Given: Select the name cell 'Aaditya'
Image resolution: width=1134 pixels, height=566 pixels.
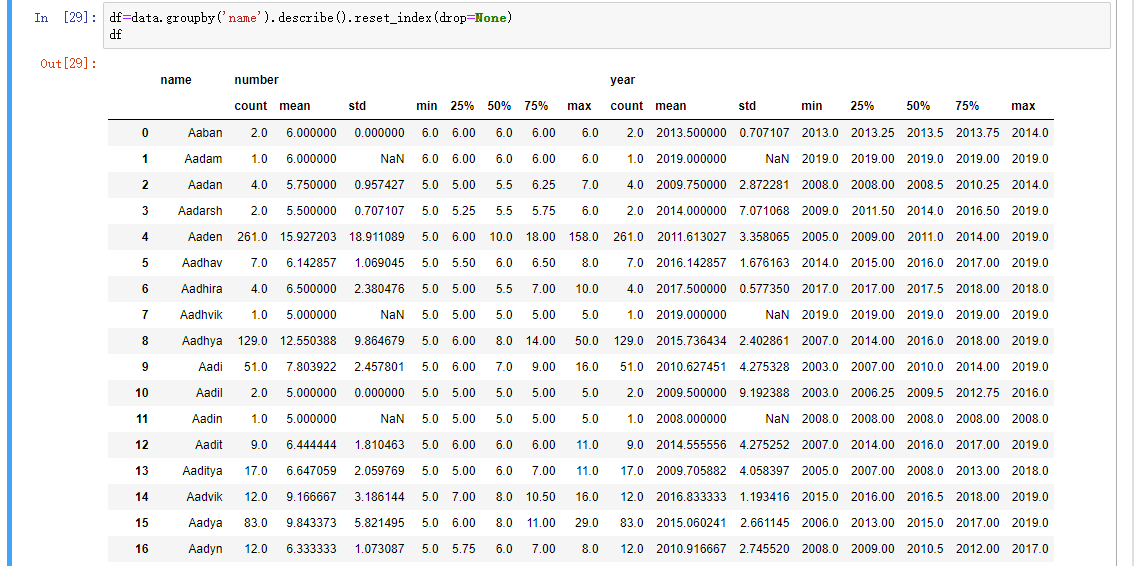Looking at the screenshot, I should point(202,471).
